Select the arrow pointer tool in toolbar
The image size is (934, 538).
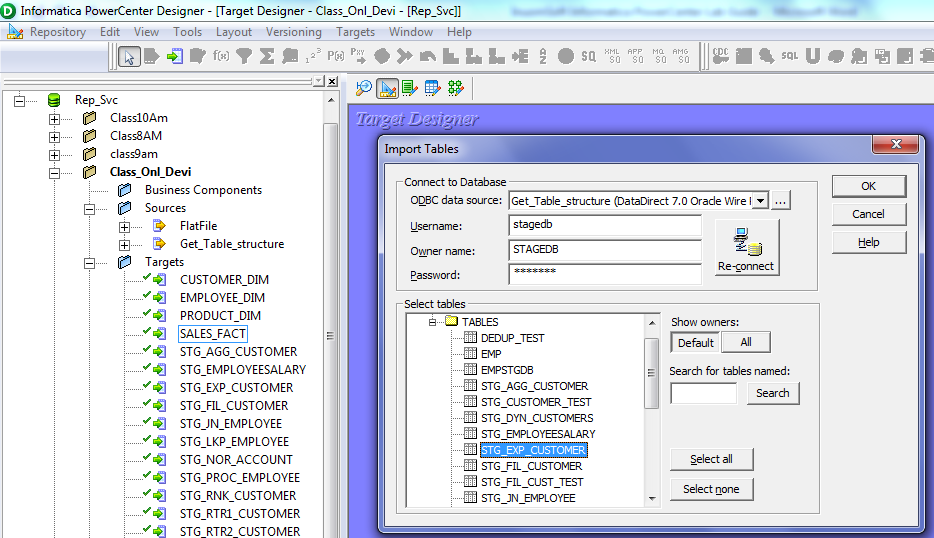pos(129,57)
